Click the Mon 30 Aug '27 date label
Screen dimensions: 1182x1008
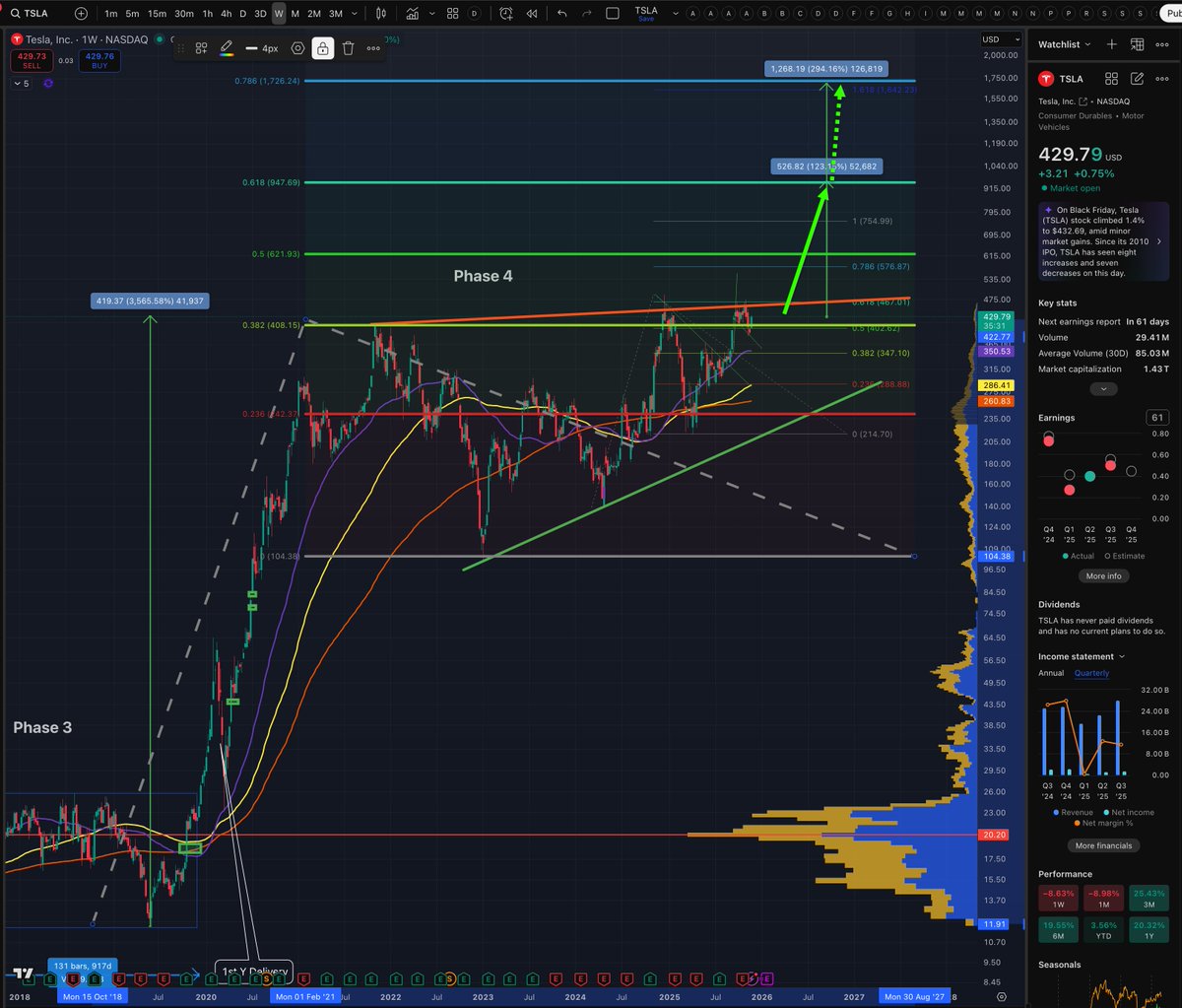click(x=916, y=997)
